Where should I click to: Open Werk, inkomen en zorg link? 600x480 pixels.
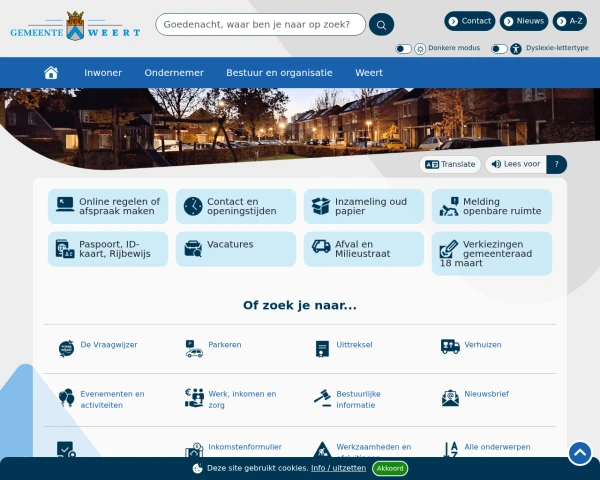coord(242,399)
